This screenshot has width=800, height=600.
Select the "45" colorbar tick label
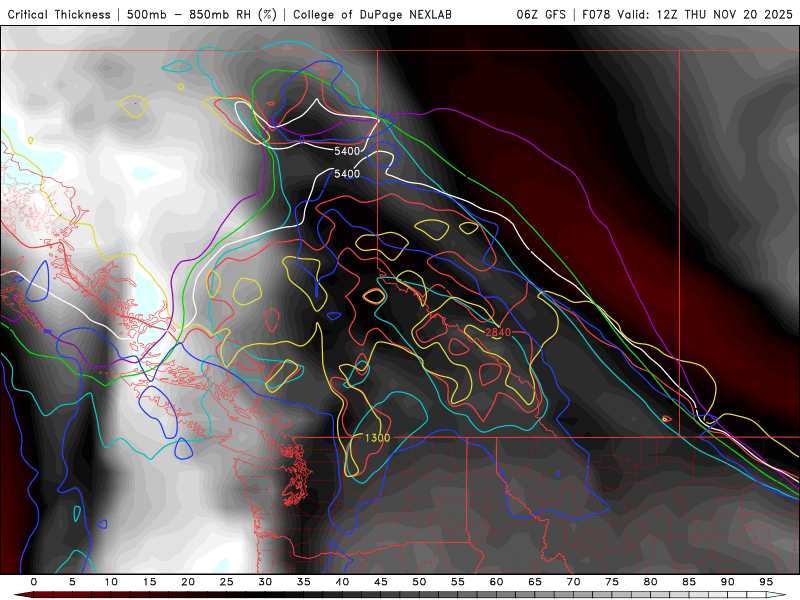(x=381, y=582)
